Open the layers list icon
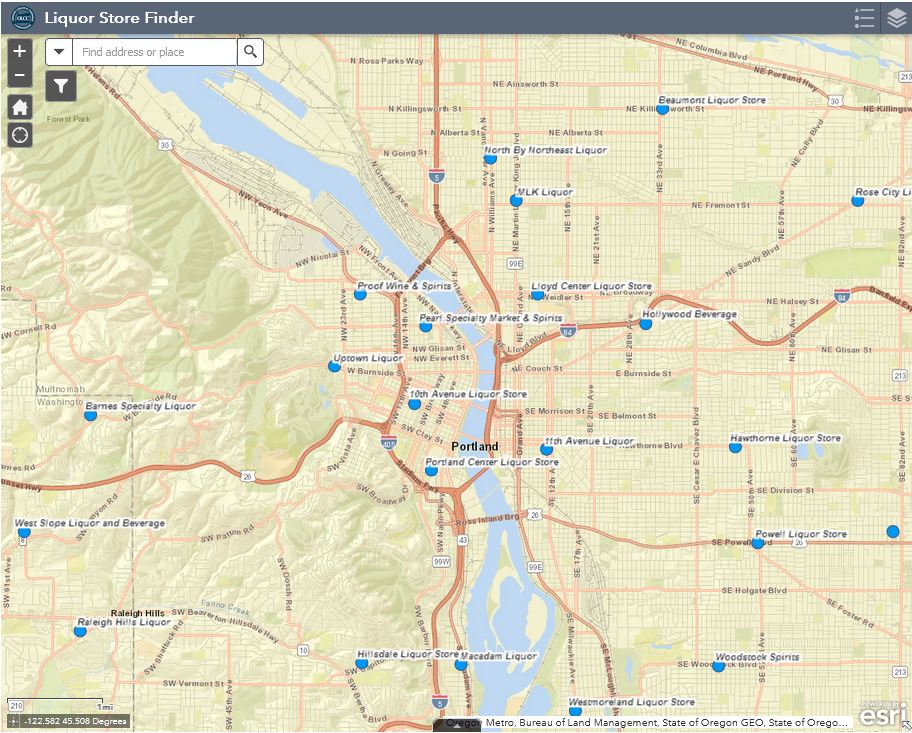The width and height of the screenshot is (912, 733). tap(896, 18)
